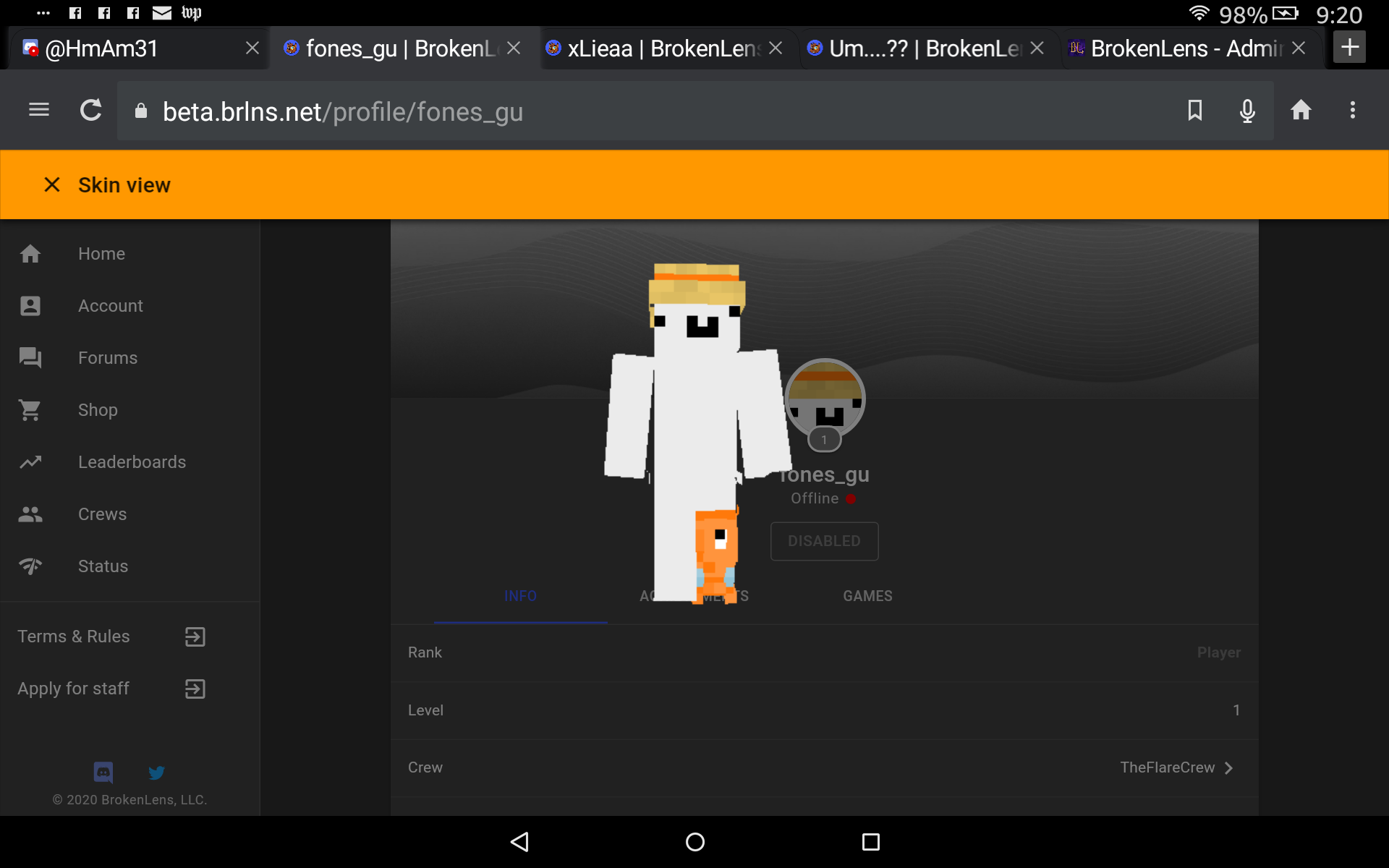Click external link icon beside Apply for staff

[195, 689]
